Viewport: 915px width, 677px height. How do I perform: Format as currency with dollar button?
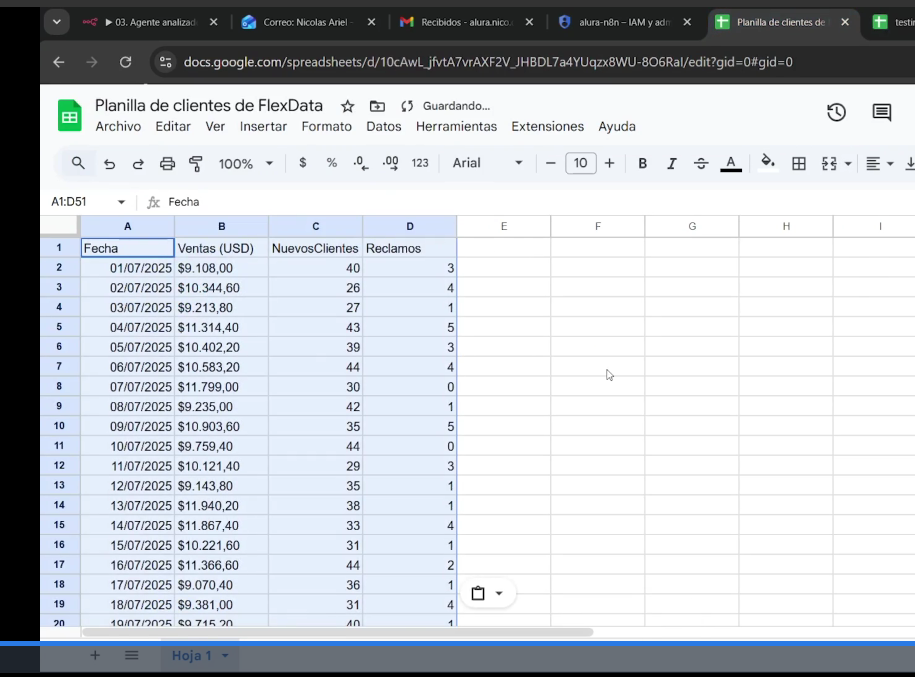(302, 163)
